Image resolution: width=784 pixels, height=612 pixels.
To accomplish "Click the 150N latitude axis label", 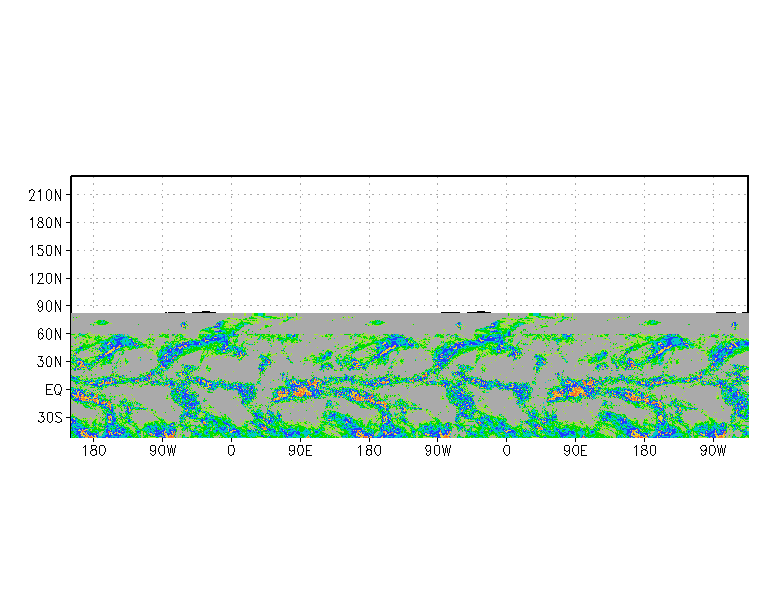I will coord(45,251).
